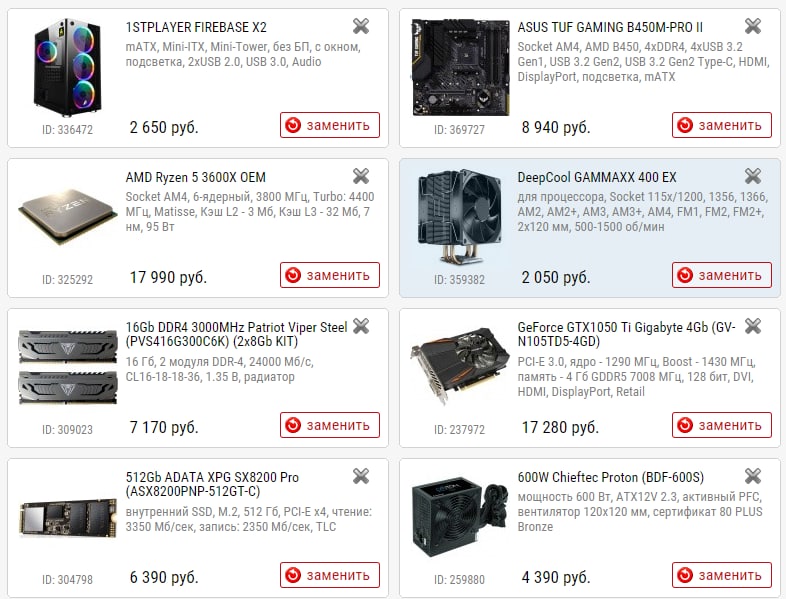
Task: Remove Chieftec Proton 600W power supply
Action: 753,476
